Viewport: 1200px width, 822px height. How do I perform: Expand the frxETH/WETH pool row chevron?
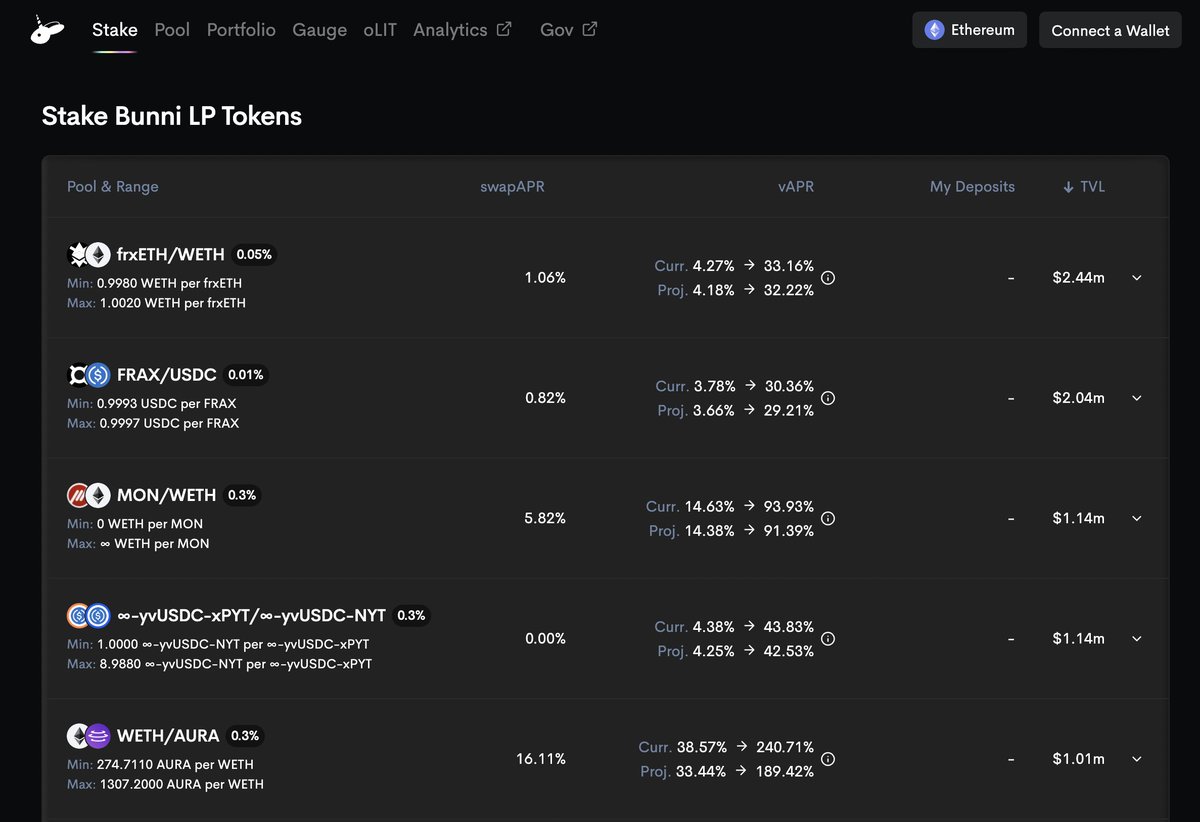point(1137,278)
